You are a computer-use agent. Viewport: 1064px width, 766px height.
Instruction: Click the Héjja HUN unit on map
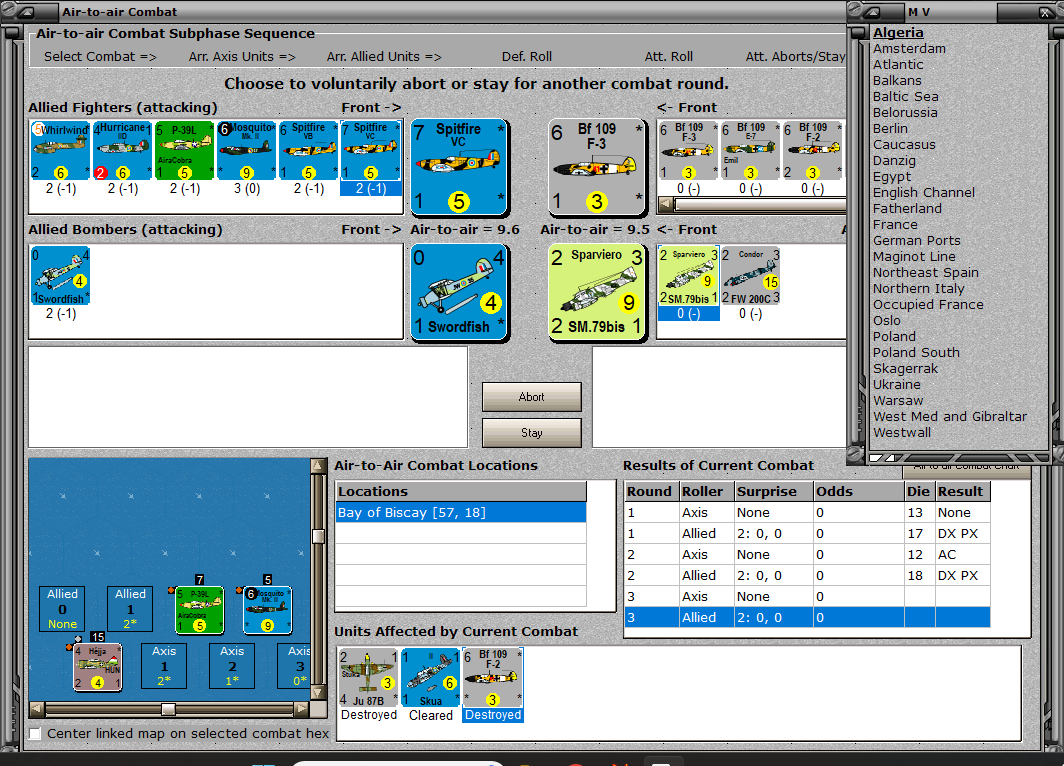coord(98,667)
